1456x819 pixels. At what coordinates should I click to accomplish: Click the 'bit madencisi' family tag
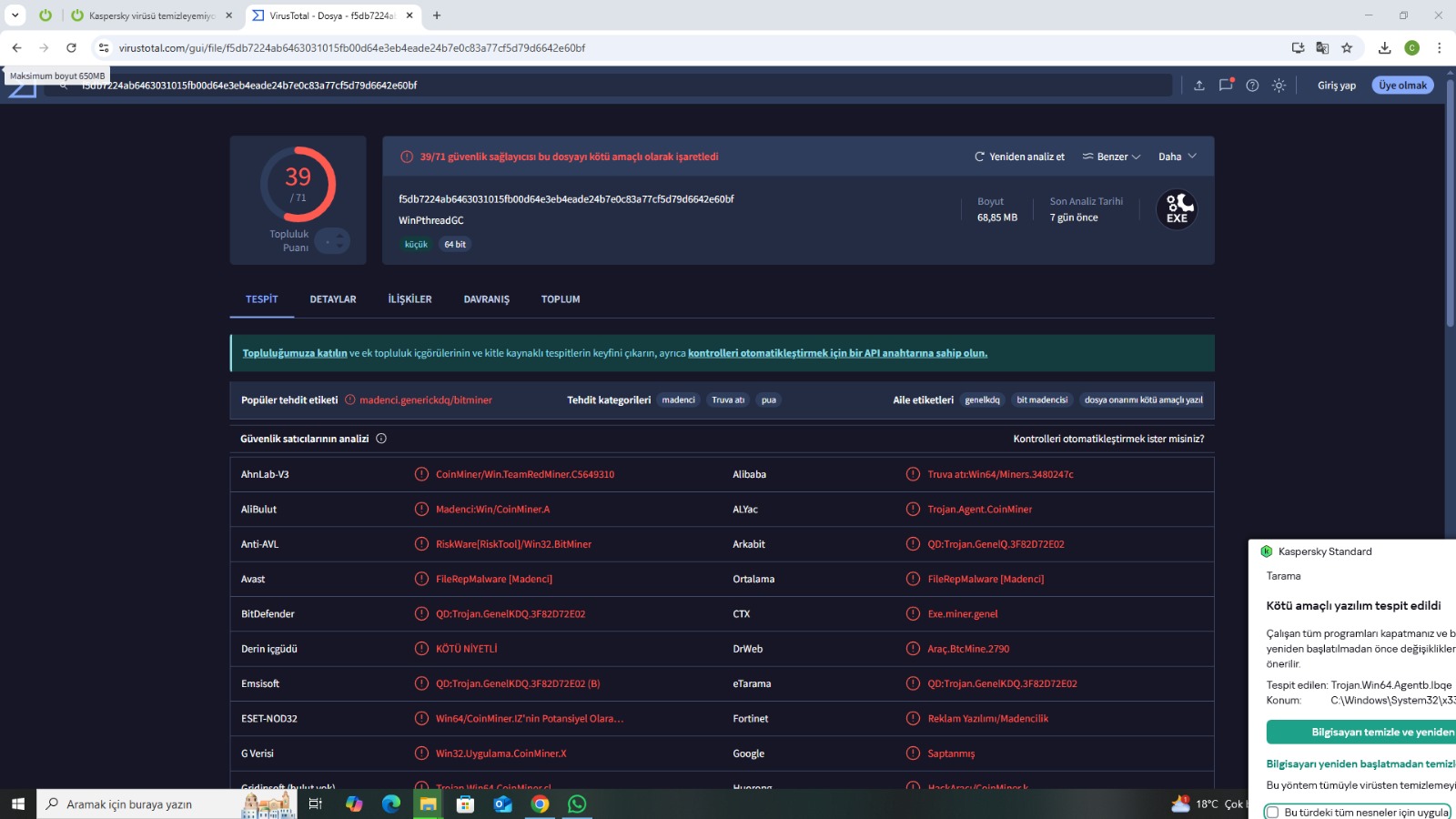pos(1042,400)
